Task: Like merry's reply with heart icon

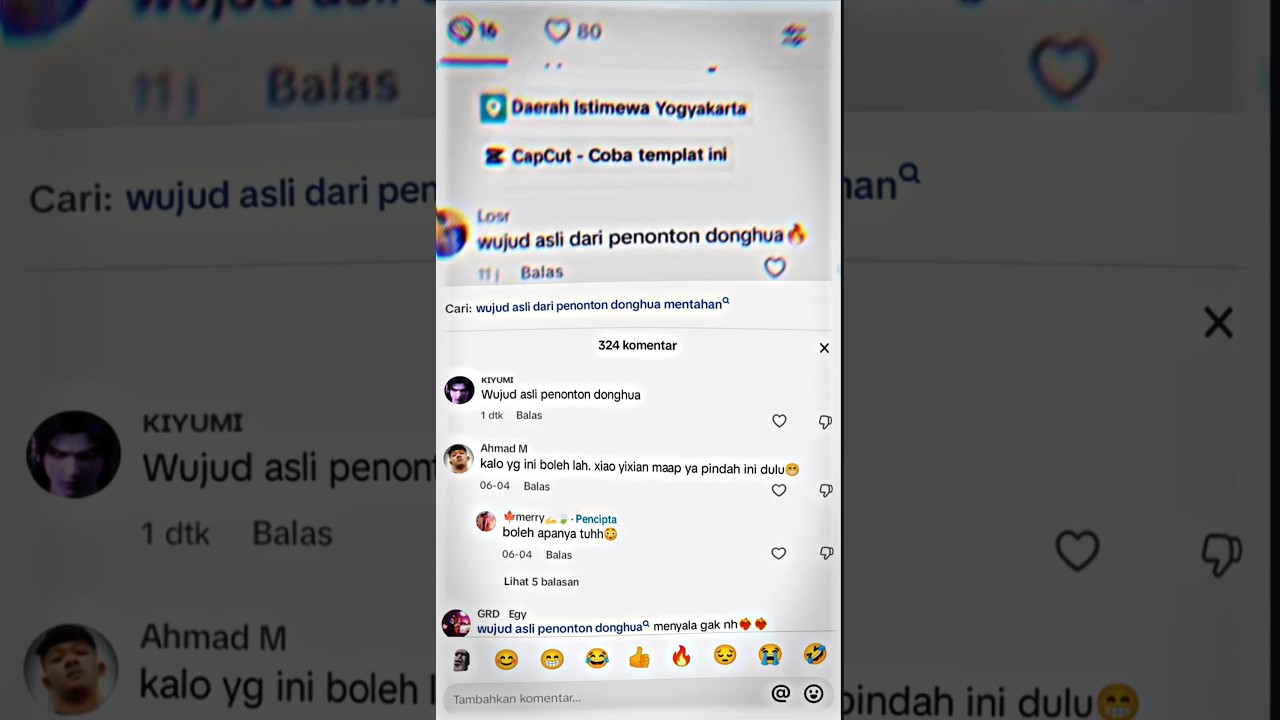Action: (x=778, y=553)
